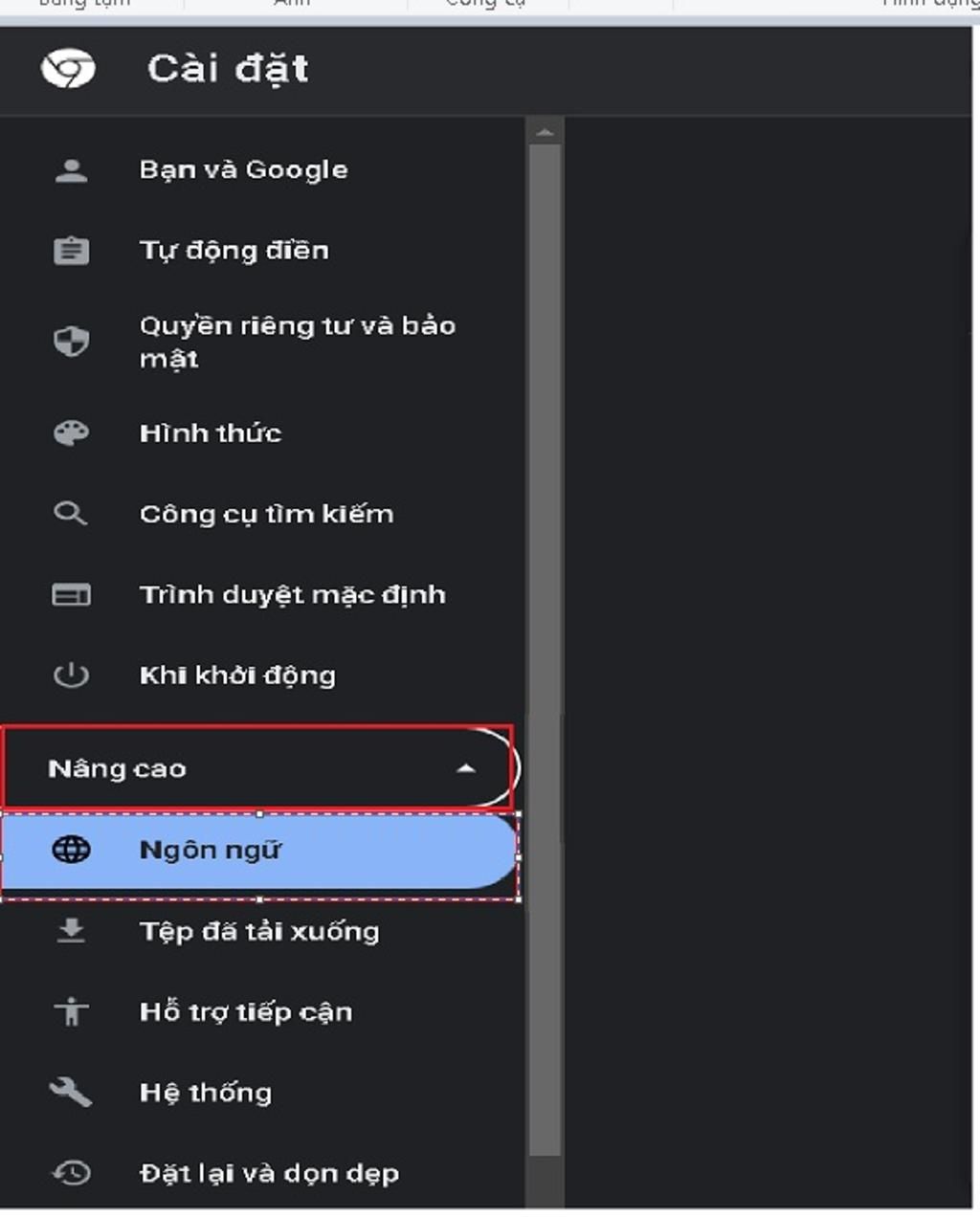Click the wrench icon for Hệ thống
Image resolution: width=980 pixels, height=1218 pixels.
71,1092
